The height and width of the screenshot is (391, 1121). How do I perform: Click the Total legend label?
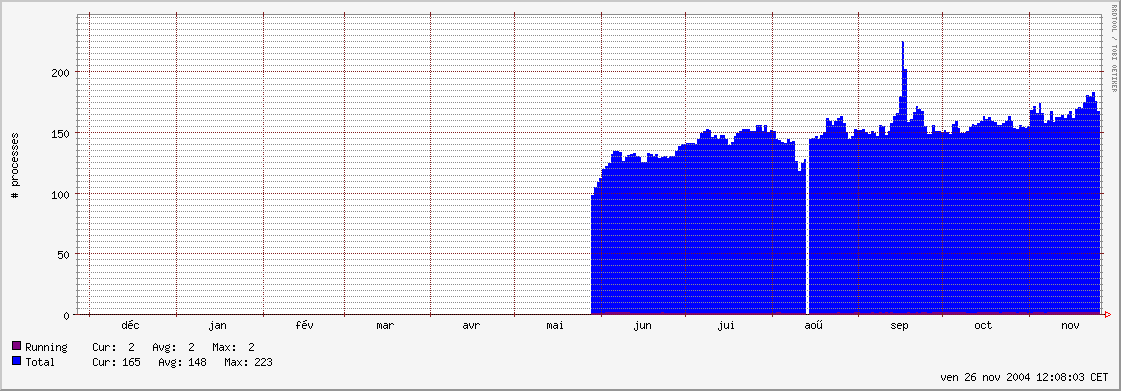(x=40, y=362)
